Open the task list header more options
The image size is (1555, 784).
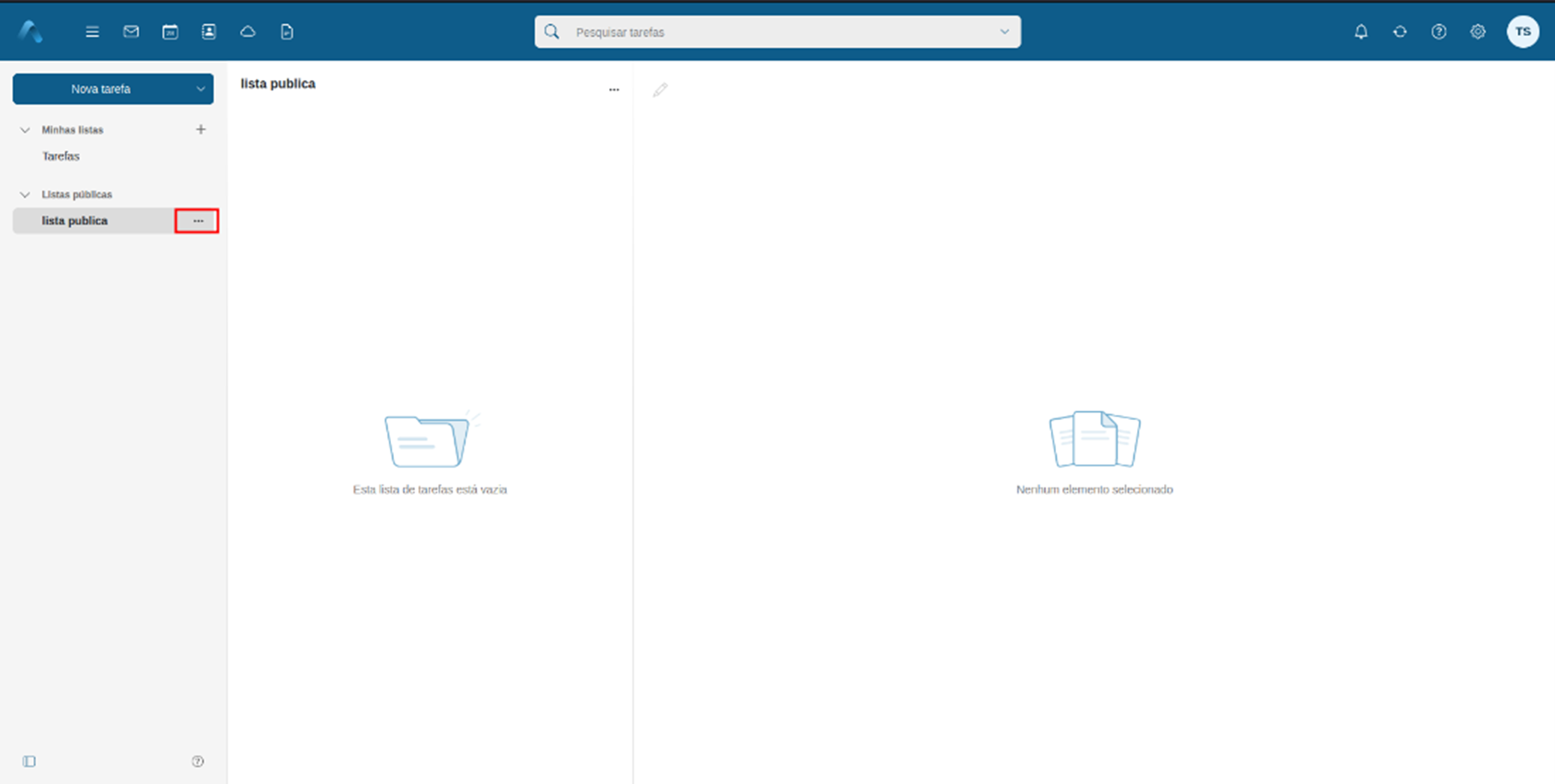614,89
